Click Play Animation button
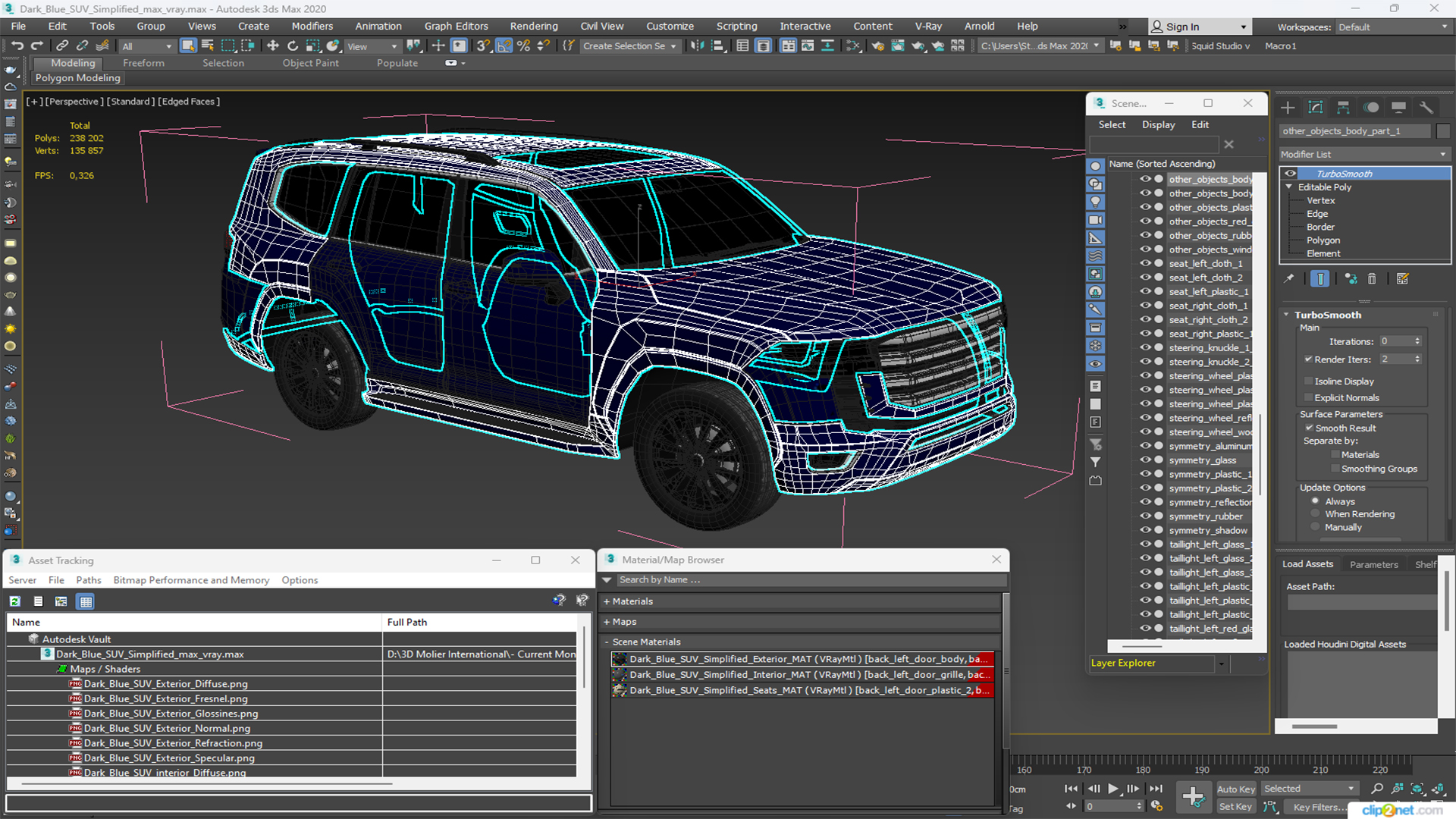The width and height of the screenshot is (1456, 819). tap(1113, 789)
